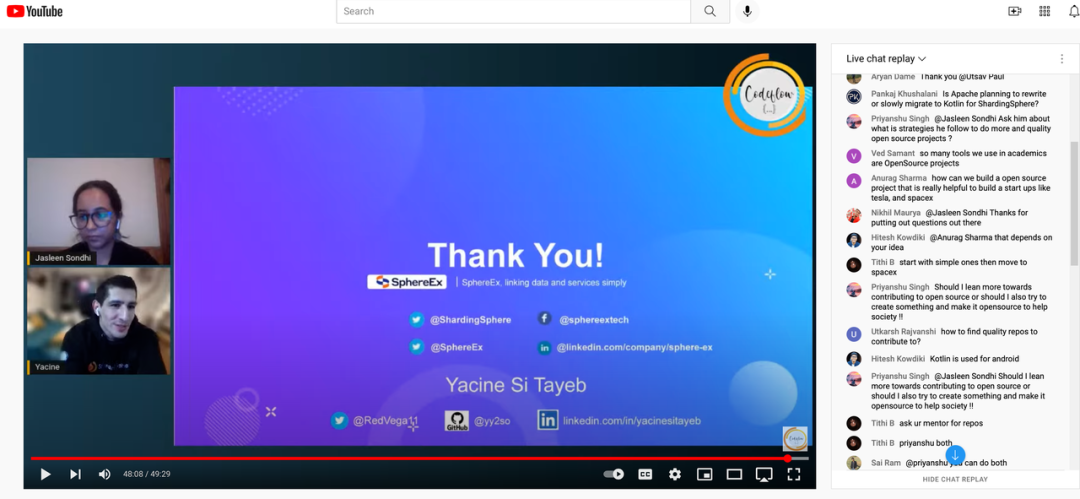The image size is (1080, 499).
Task: Select author name Pankaj Khushalani
Action: [903, 94]
